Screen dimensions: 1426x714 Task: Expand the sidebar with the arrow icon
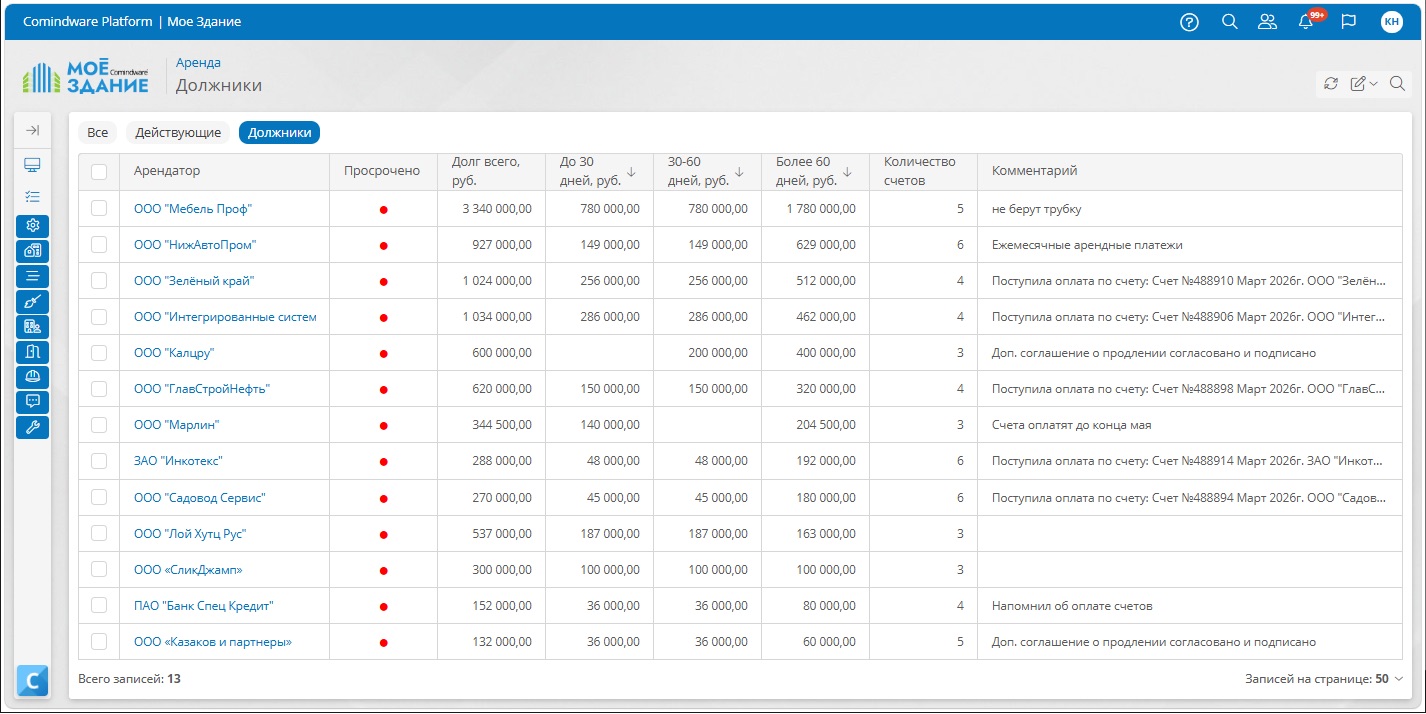coord(33,130)
